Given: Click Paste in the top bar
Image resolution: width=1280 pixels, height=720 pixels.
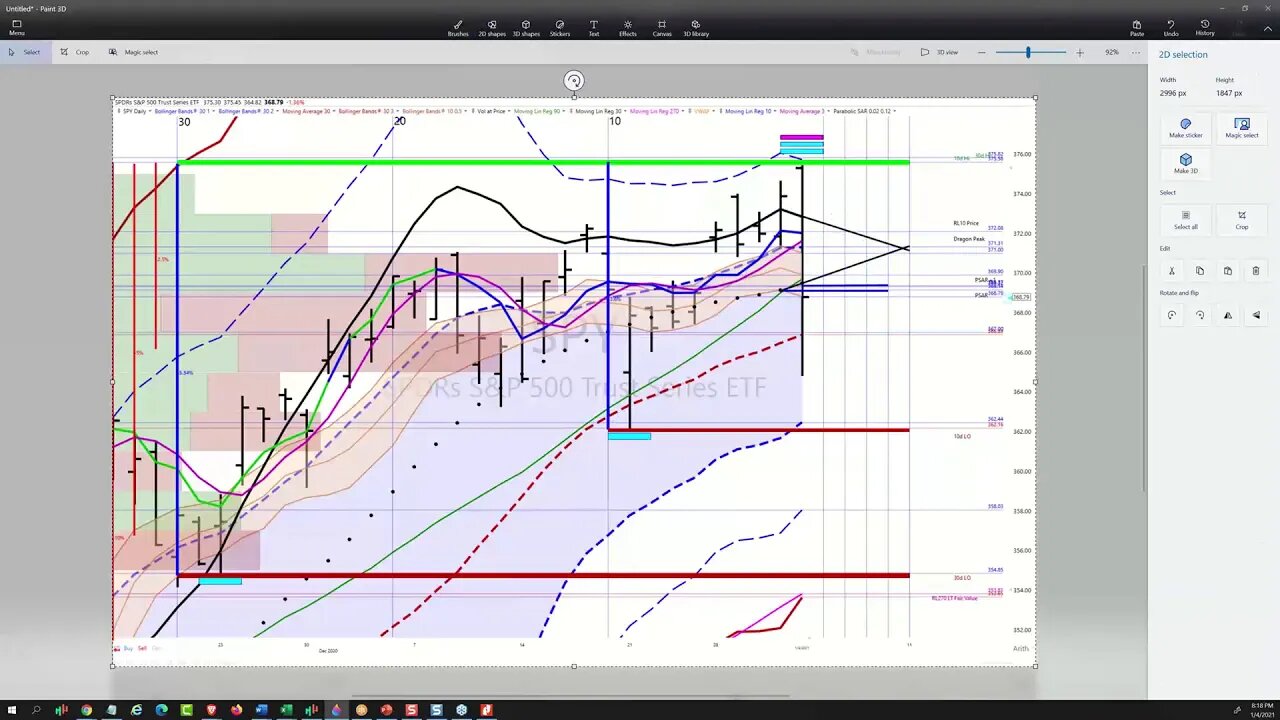Looking at the screenshot, I should tap(1137, 28).
